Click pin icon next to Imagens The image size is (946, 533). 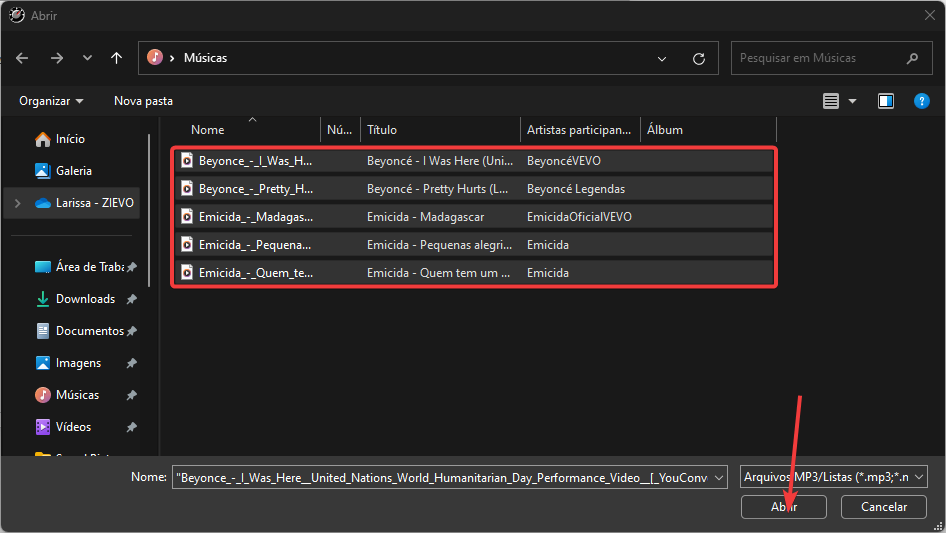tap(131, 363)
